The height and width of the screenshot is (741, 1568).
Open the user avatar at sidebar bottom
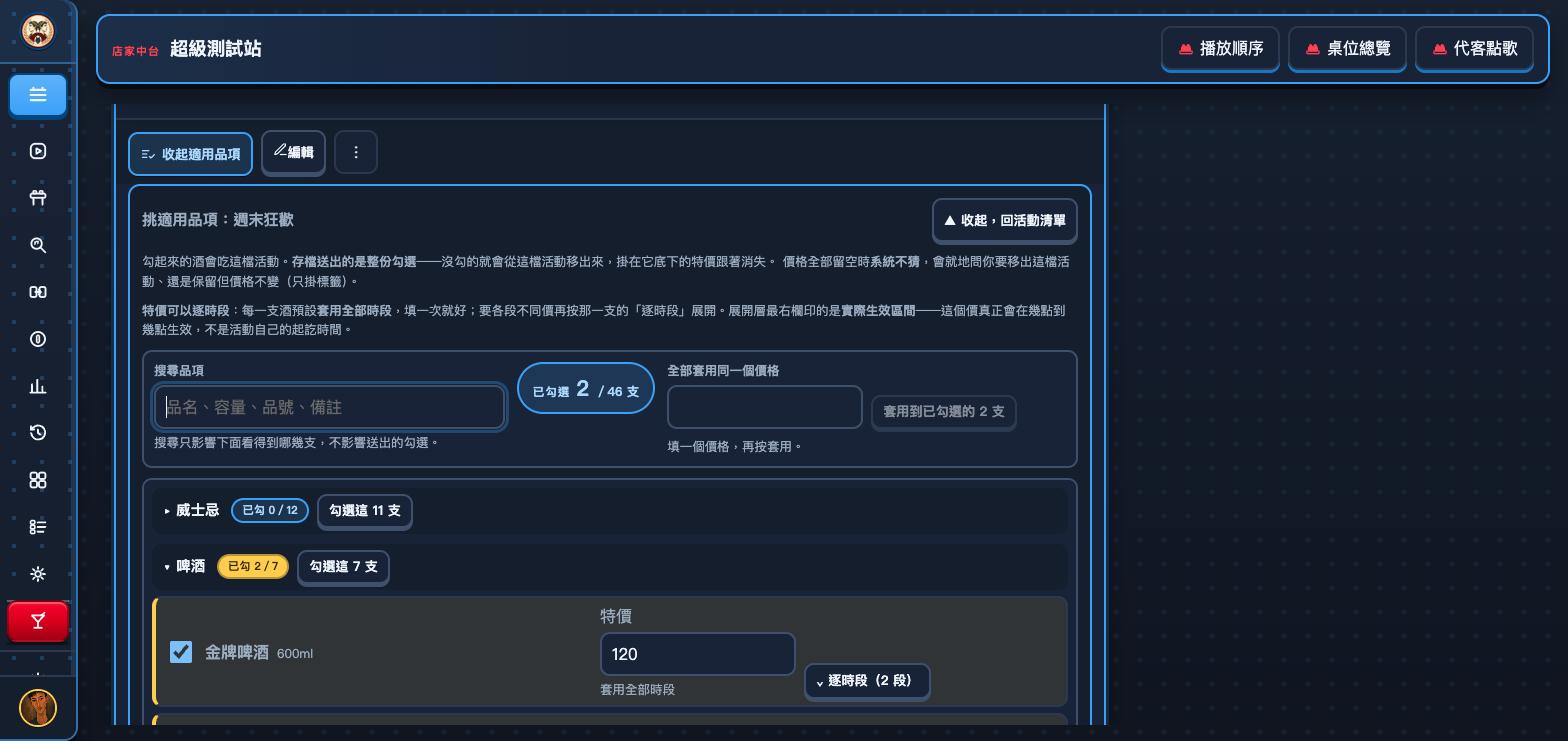(38, 708)
